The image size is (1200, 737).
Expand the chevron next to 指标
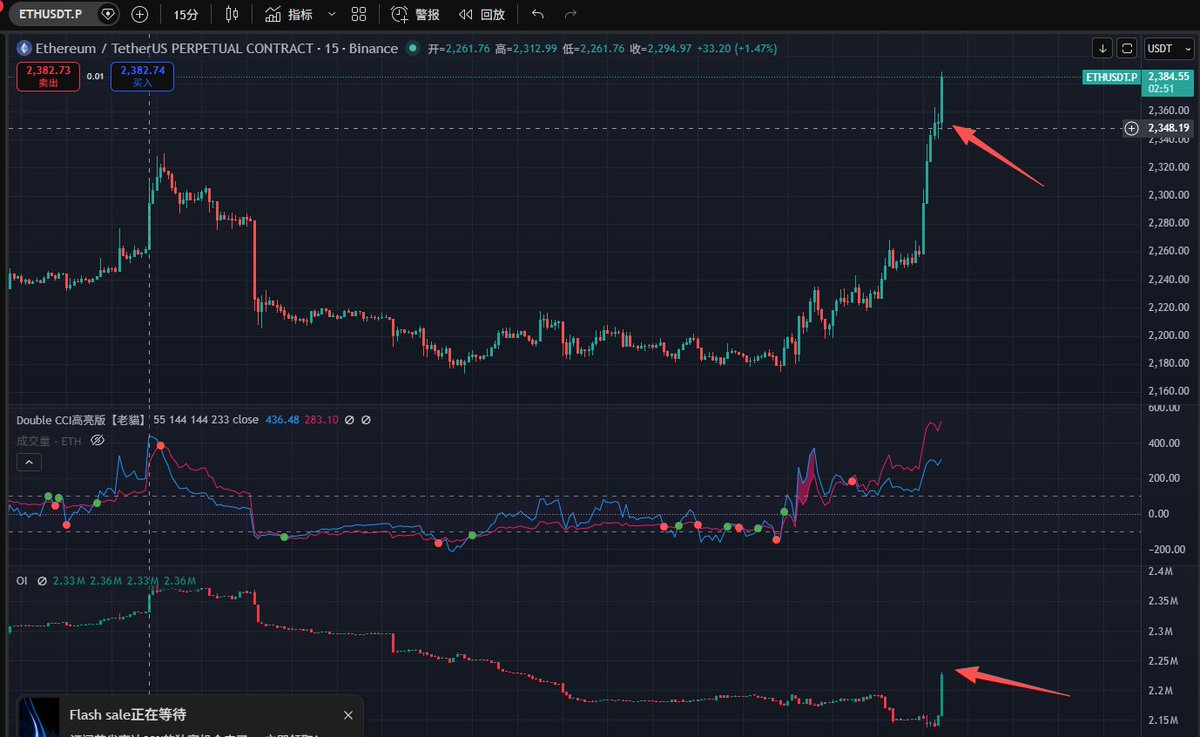pos(332,14)
